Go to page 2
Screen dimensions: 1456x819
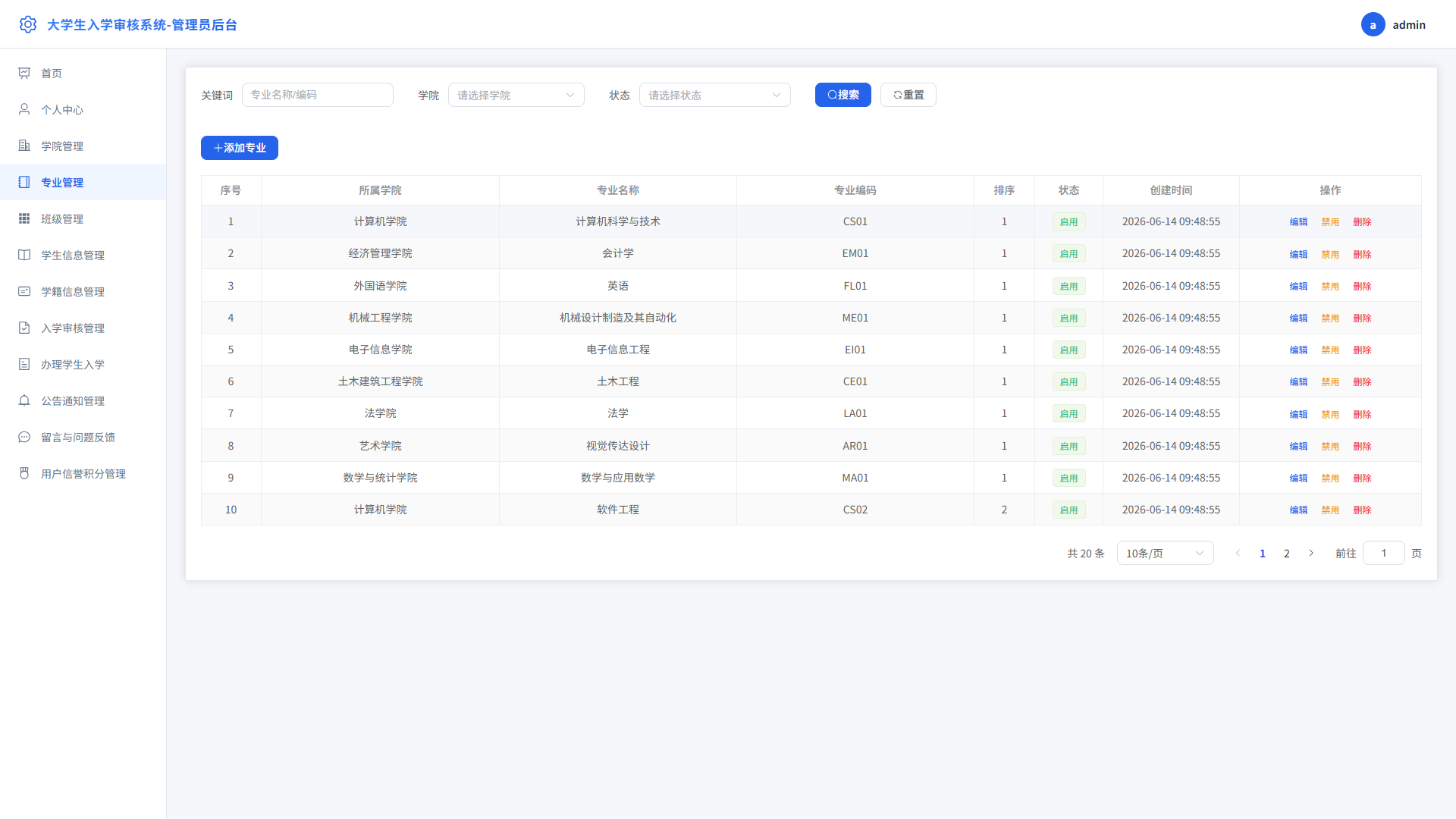tap(1286, 553)
